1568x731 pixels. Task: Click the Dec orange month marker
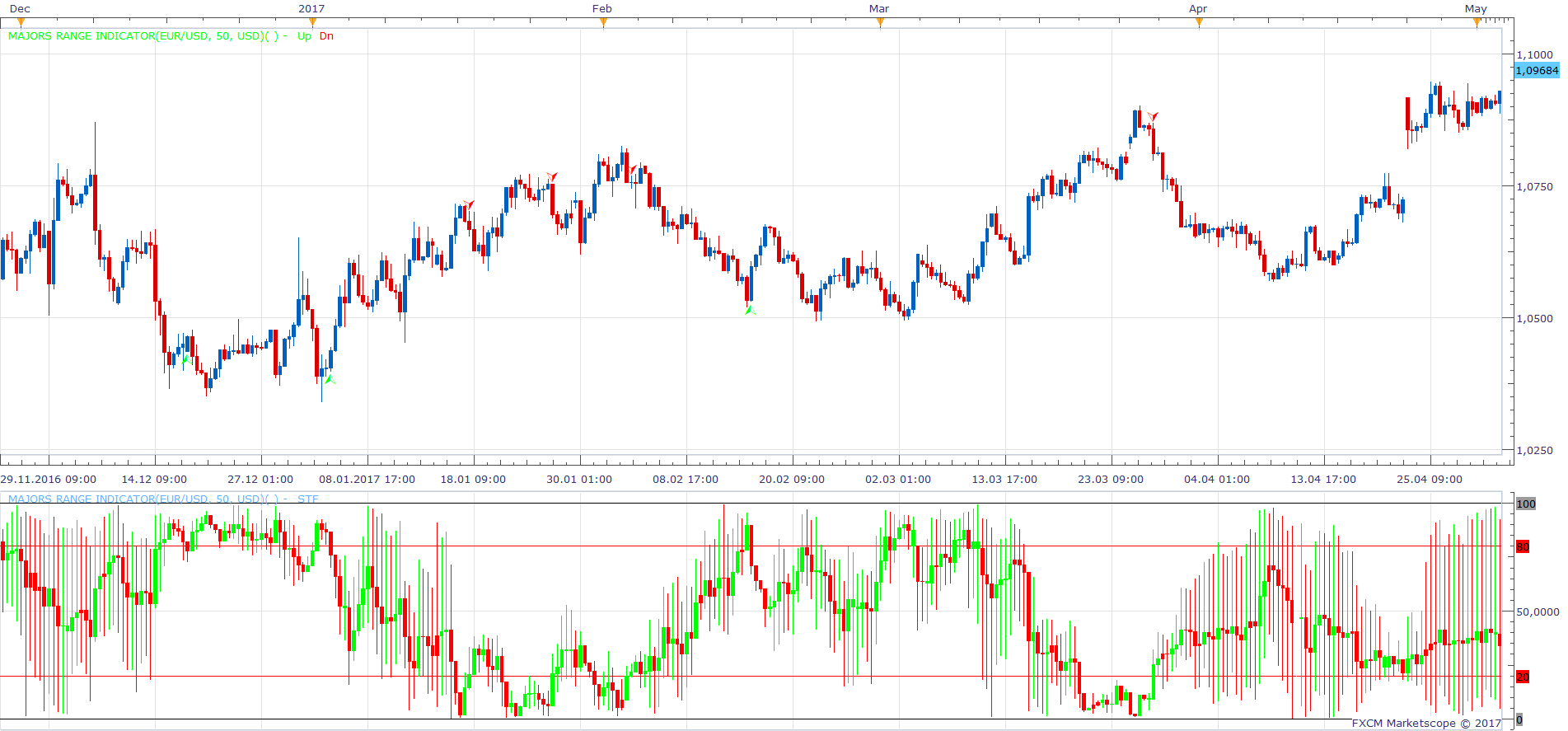coord(21,22)
